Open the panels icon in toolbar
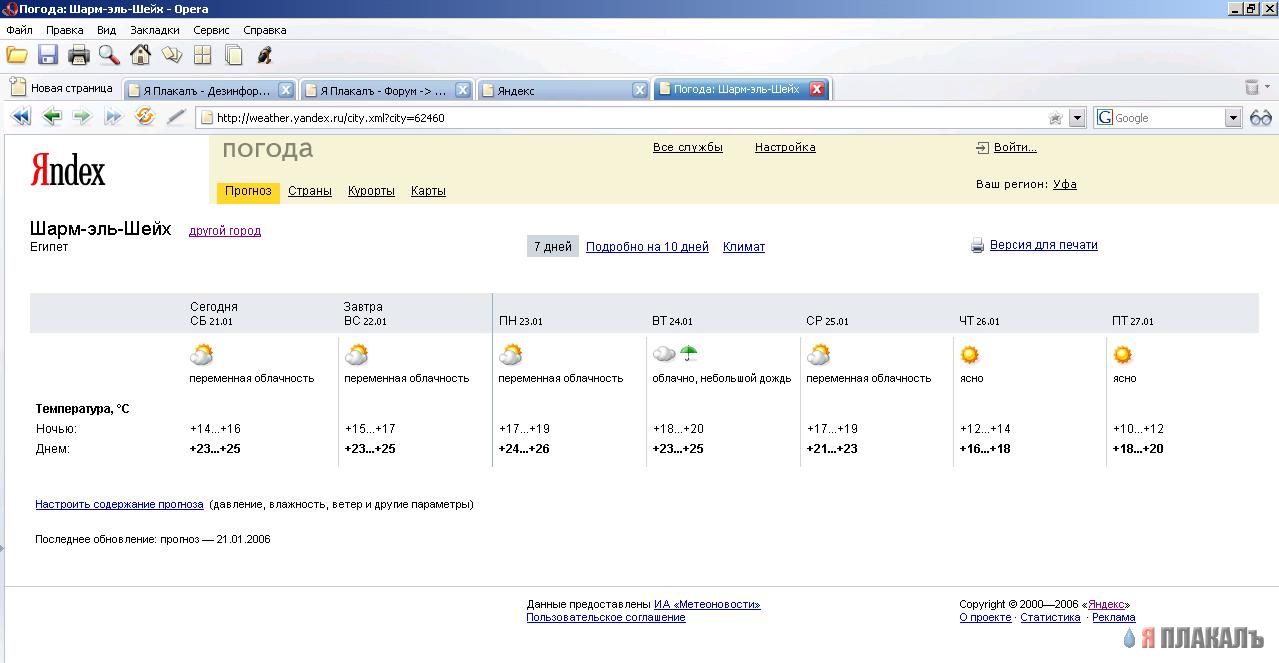 click(172, 55)
